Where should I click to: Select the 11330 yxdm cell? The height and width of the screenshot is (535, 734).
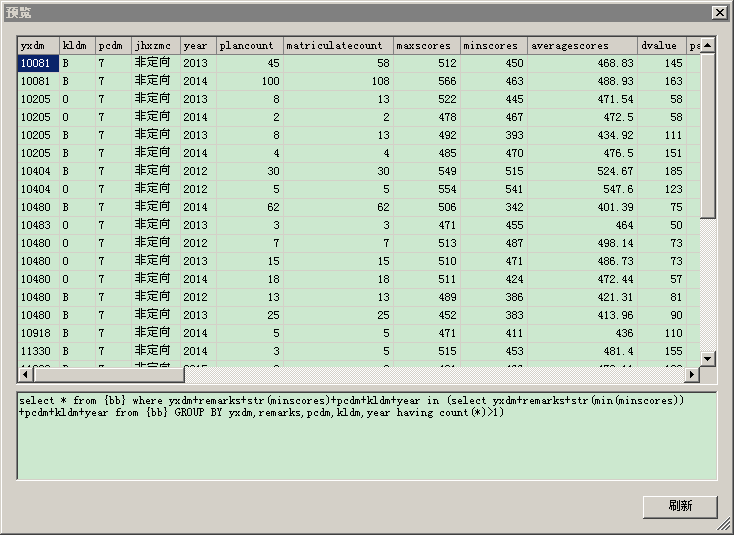(38, 352)
